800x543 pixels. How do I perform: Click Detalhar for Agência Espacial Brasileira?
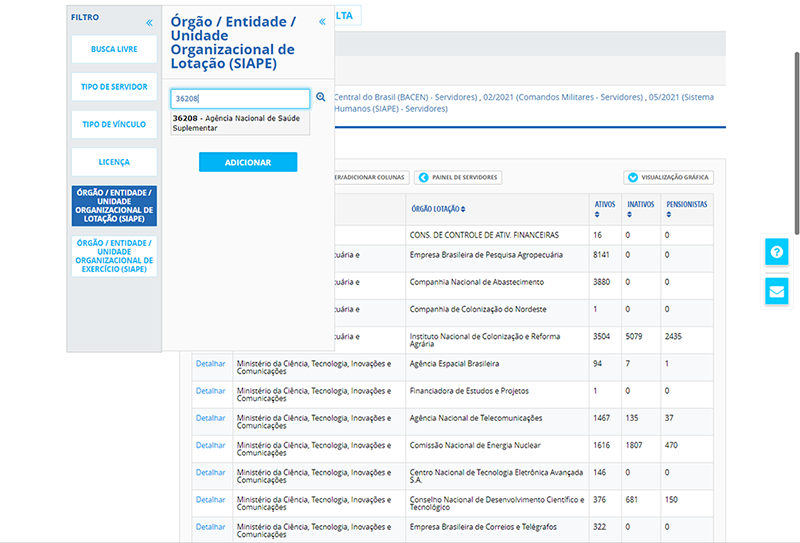210,363
